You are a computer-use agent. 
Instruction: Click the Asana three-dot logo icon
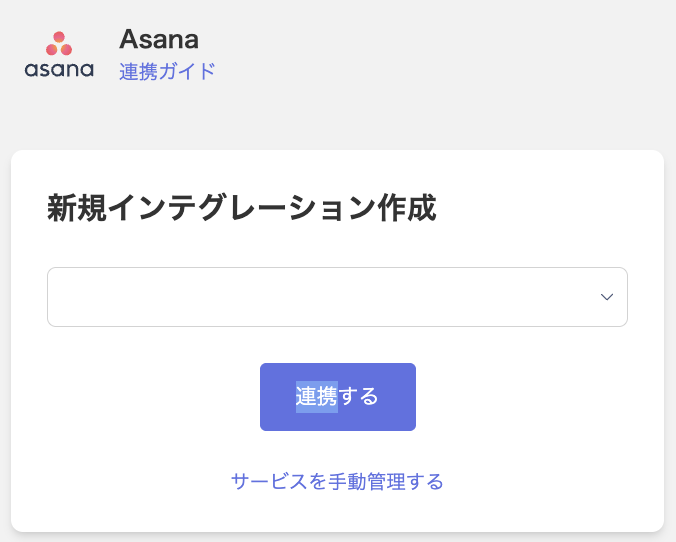pyautogui.click(x=59, y=44)
